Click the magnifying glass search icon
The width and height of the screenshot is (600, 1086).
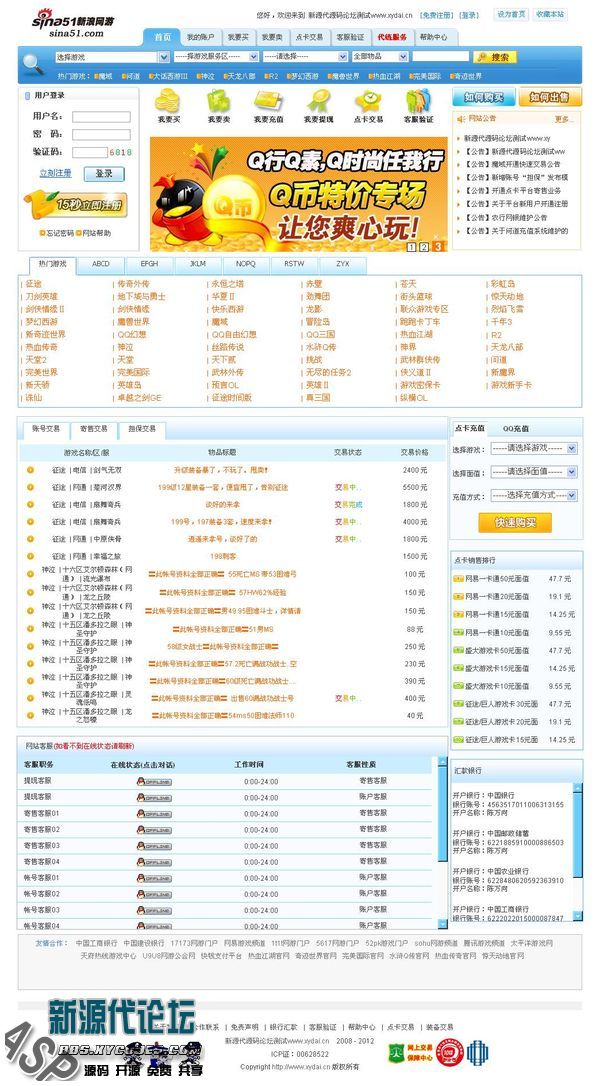[x=32, y=63]
